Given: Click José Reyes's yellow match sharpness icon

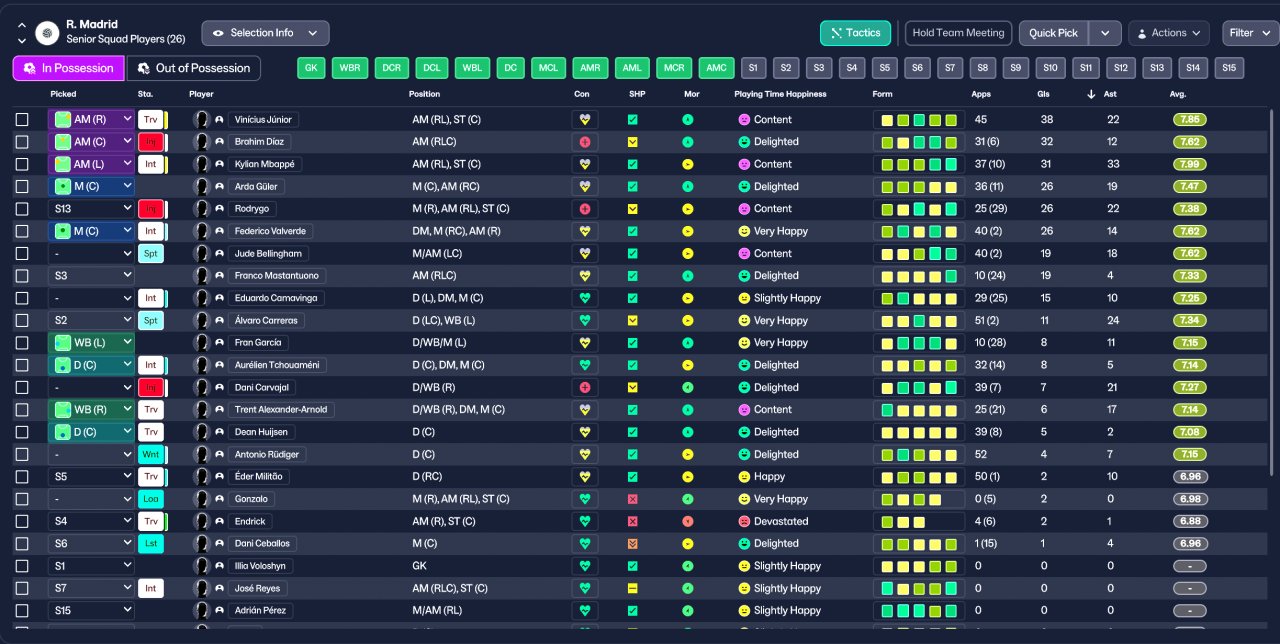Looking at the screenshot, I should coord(632,588).
